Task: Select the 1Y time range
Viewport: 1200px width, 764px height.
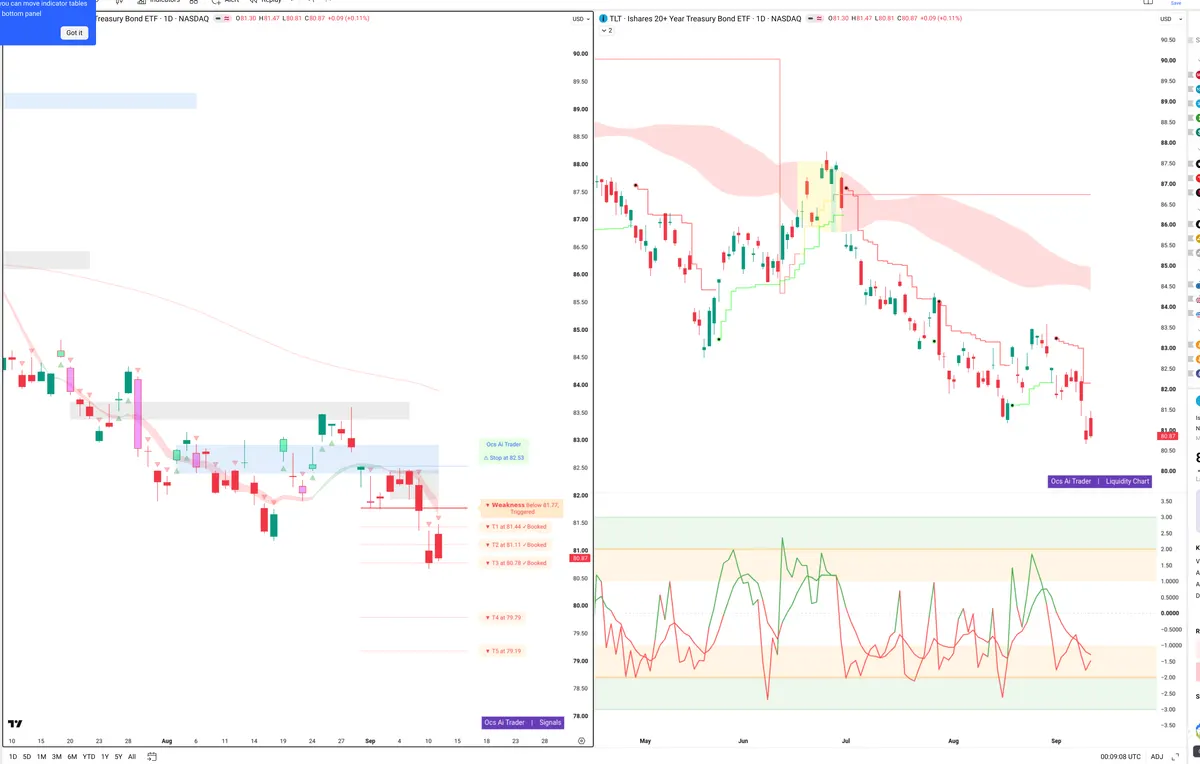Action: tap(105, 756)
